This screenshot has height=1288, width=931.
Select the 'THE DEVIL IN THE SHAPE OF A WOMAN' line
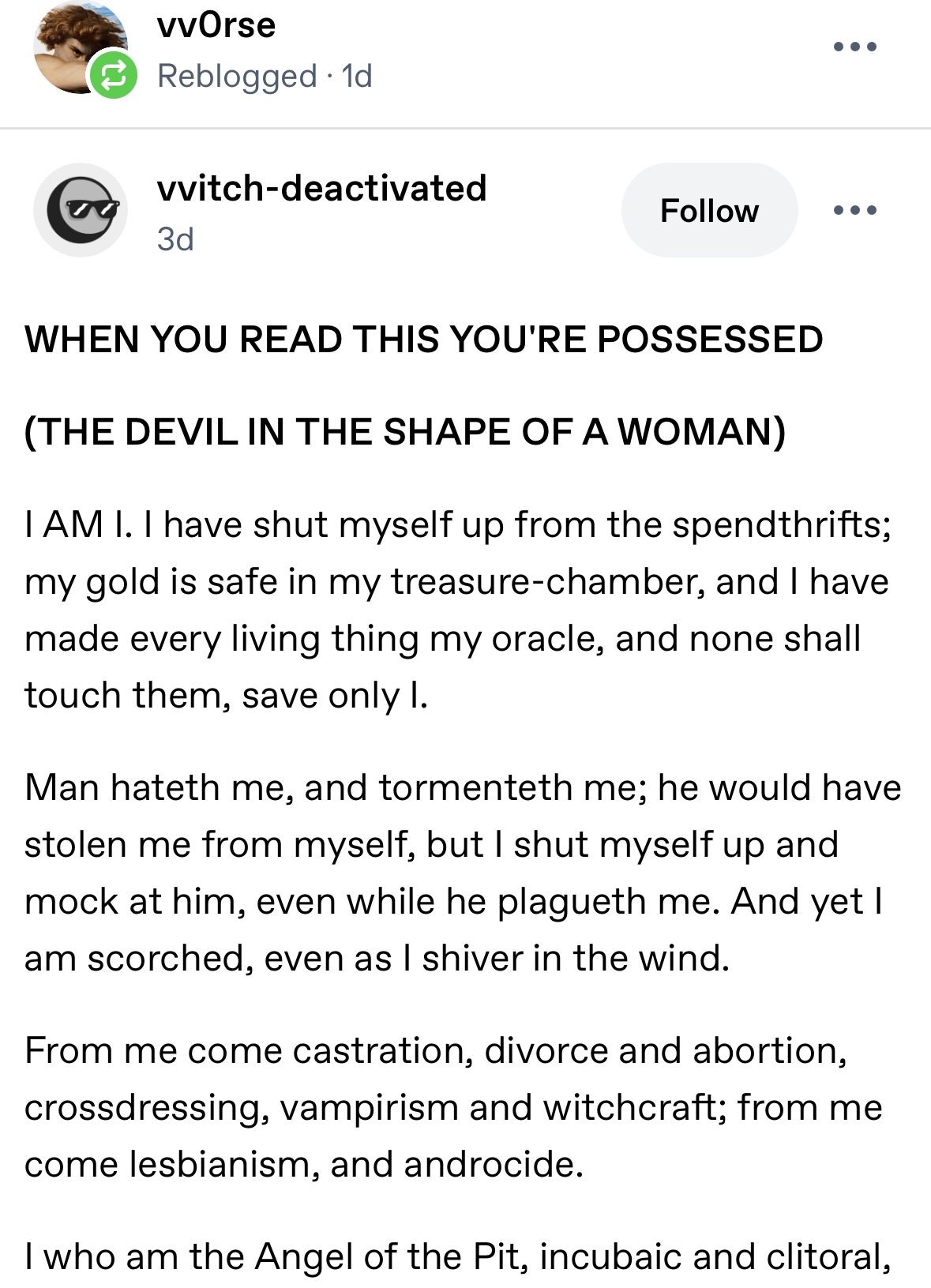[405, 432]
